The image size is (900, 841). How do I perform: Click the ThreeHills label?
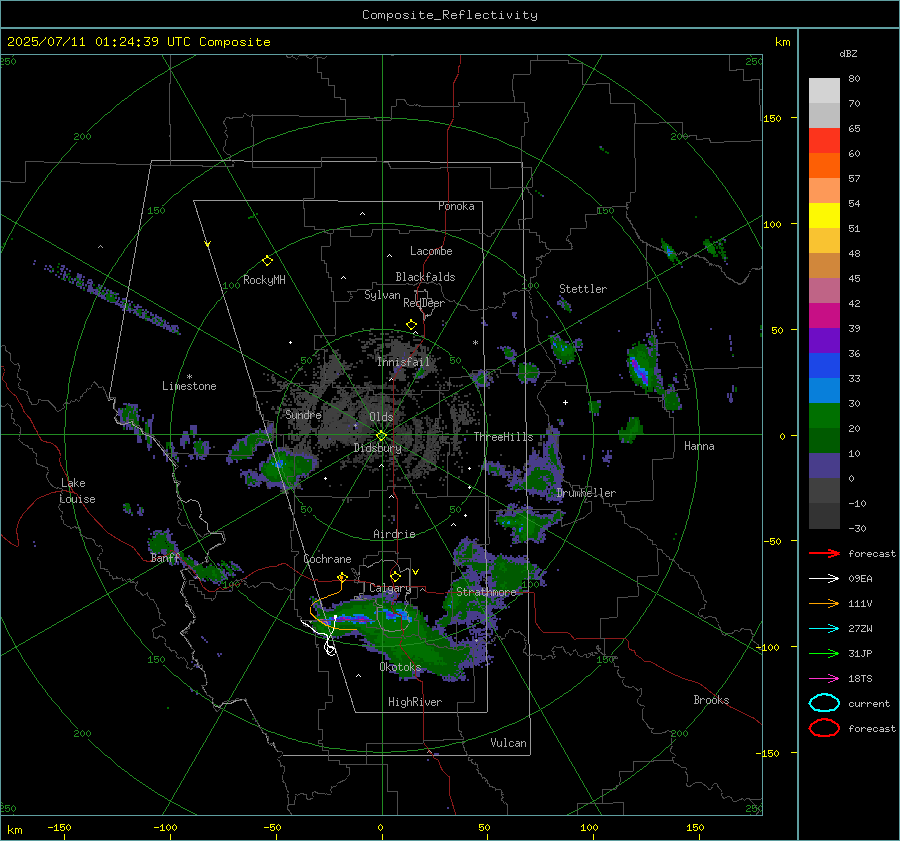pos(503,437)
